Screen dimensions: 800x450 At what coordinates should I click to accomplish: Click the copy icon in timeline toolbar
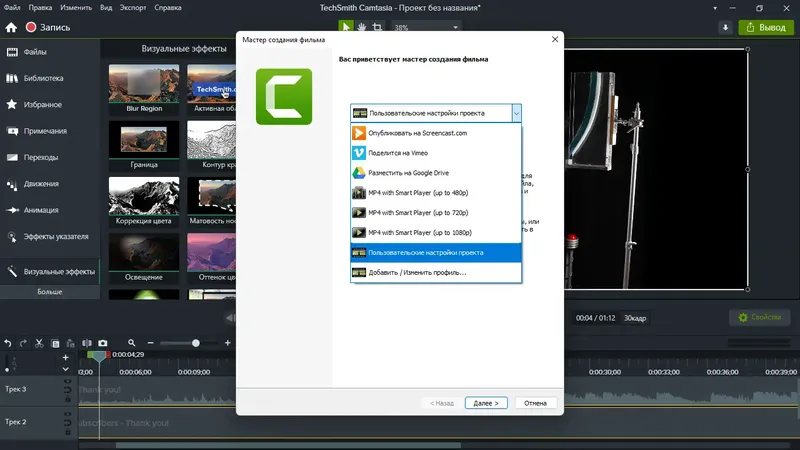pos(55,343)
